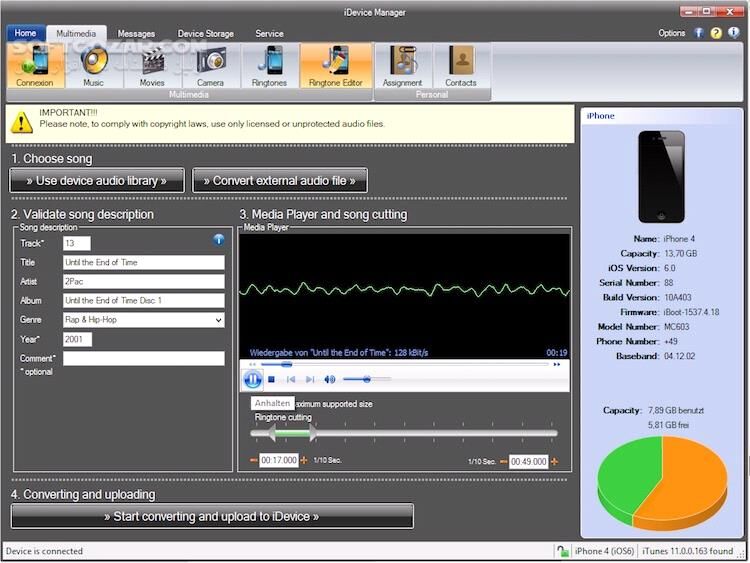The image size is (750, 563).
Task: Open the Ringtones section
Action: 269,66
